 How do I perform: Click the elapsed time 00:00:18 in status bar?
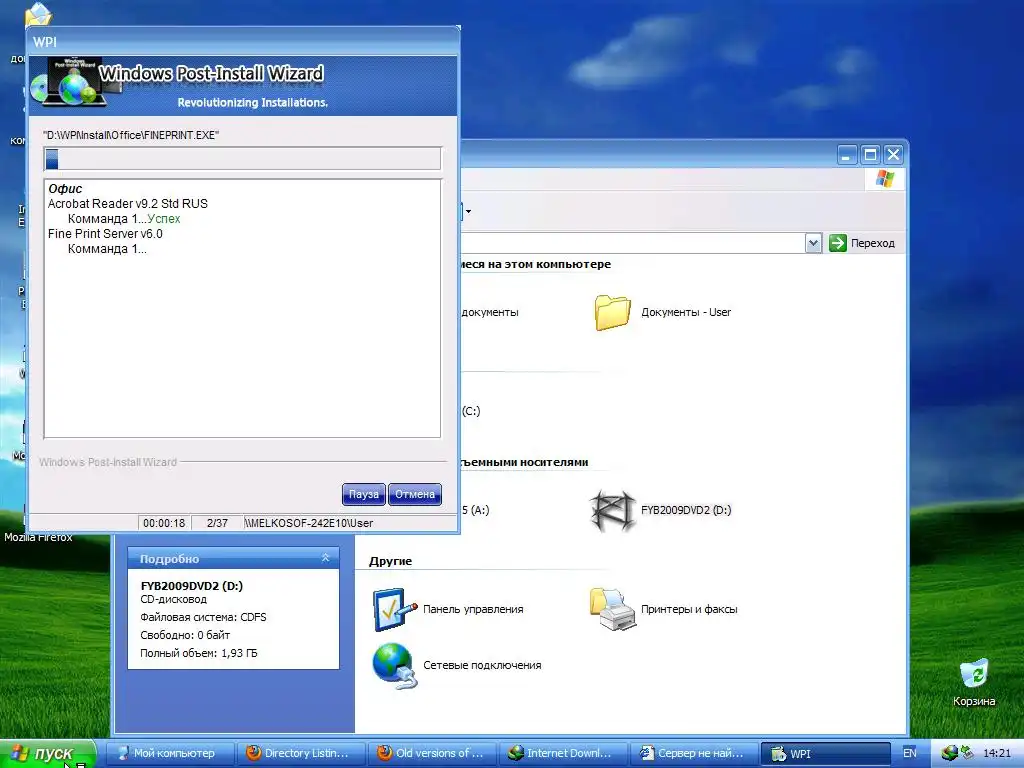164,523
